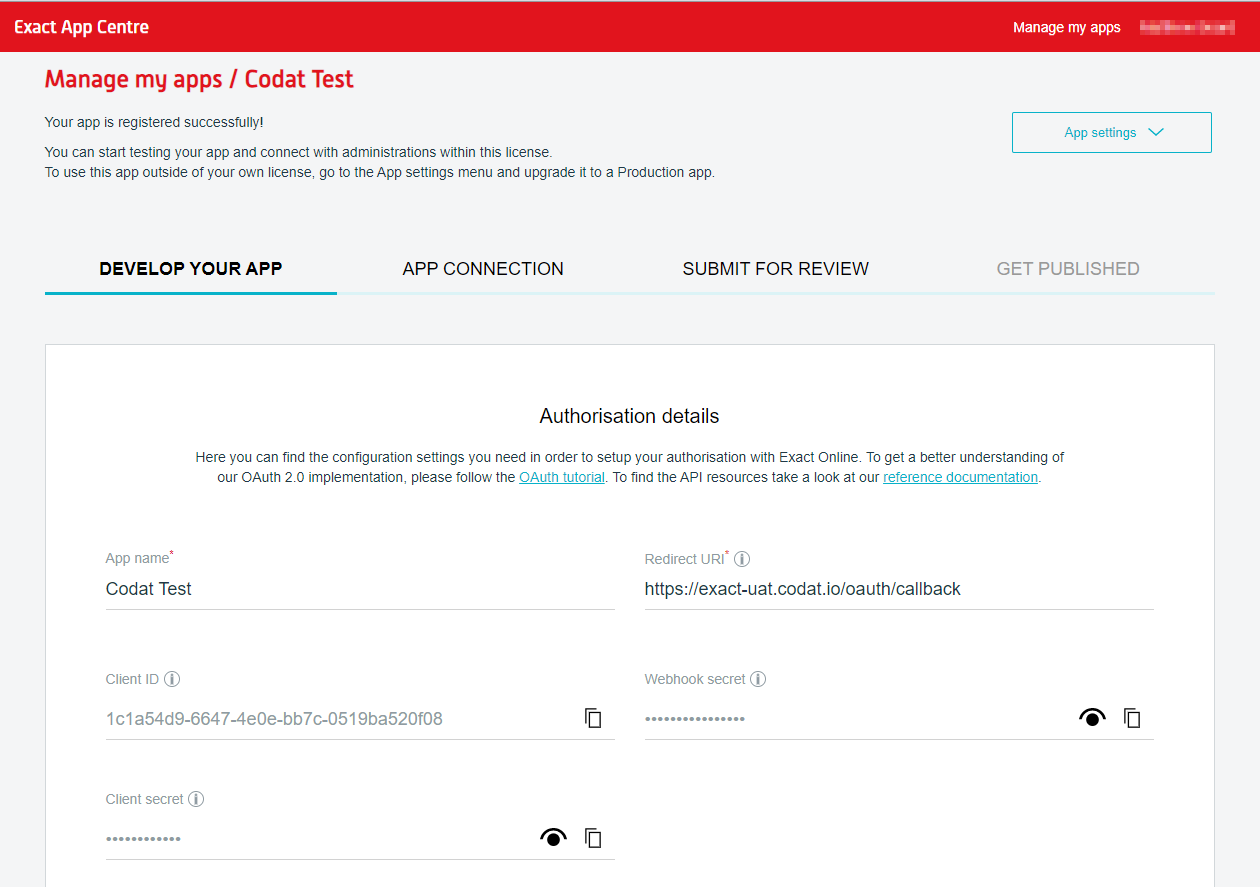Screen dimensions: 1260x887
Task: Click the Exact App Centre logo
Action: coord(82,27)
